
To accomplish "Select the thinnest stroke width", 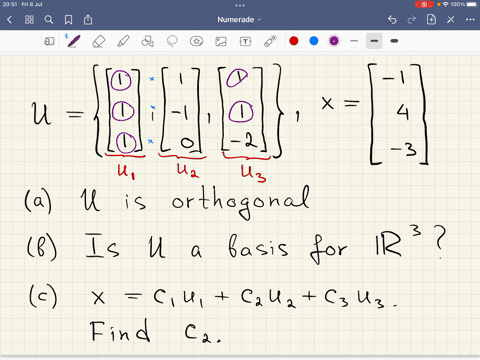I will [354, 41].
